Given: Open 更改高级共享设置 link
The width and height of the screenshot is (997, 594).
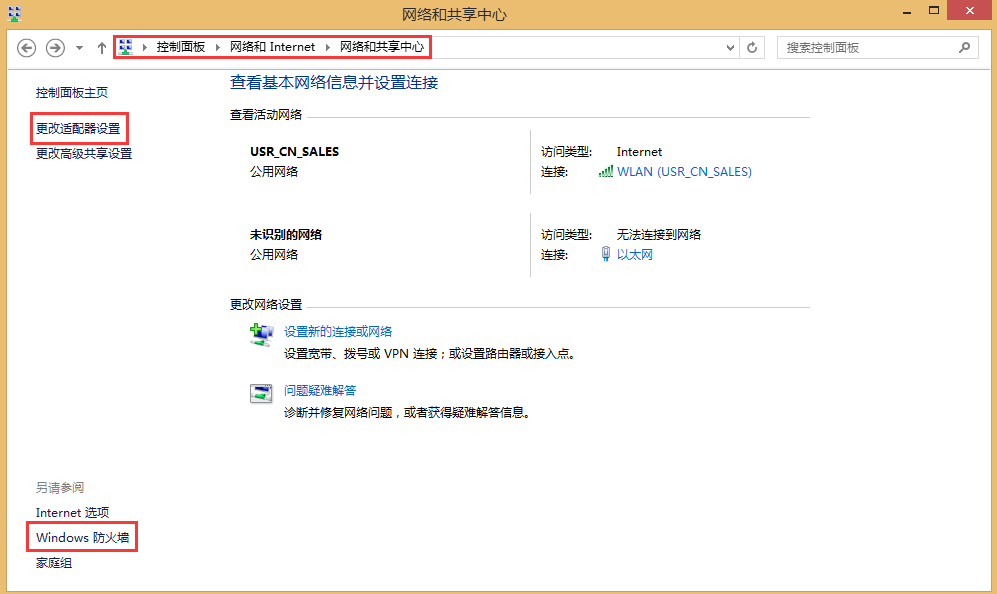Looking at the screenshot, I should pyautogui.click(x=84, y=154).
